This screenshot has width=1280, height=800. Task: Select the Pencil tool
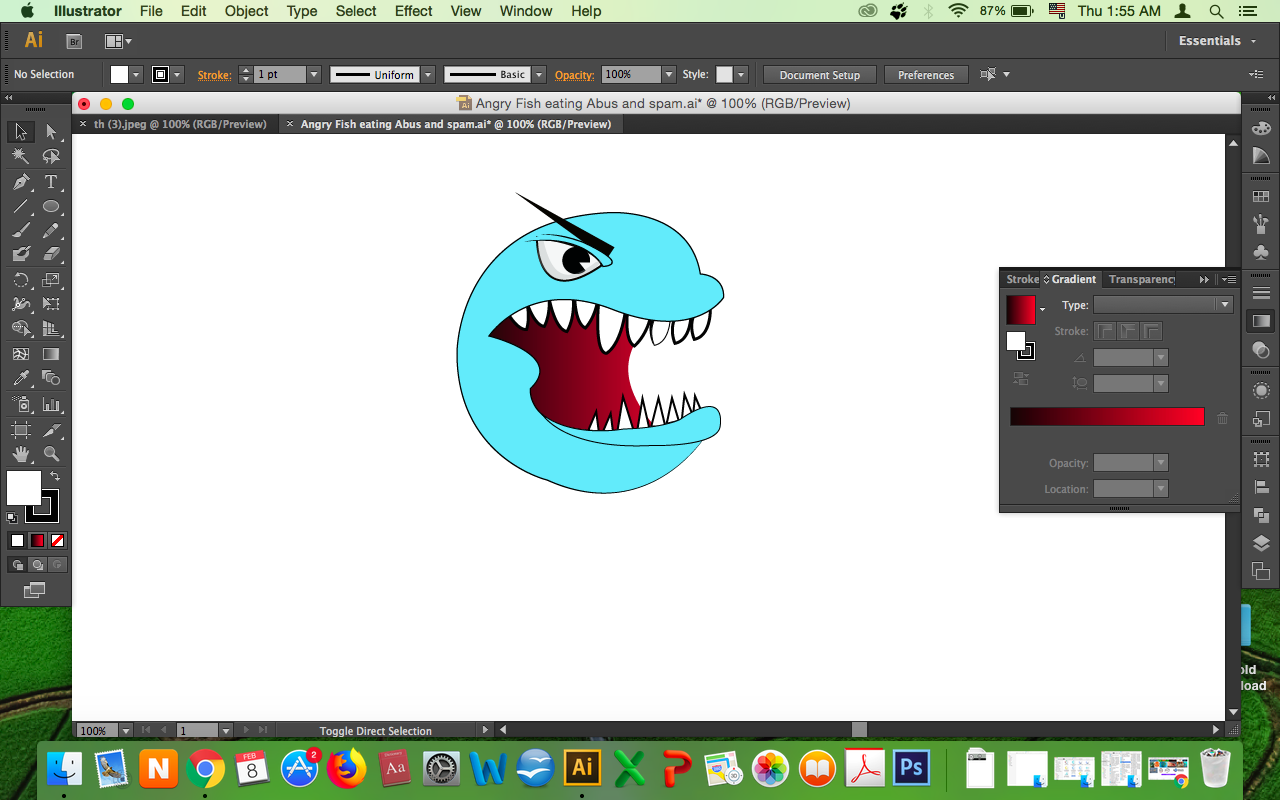pos(51,231)
